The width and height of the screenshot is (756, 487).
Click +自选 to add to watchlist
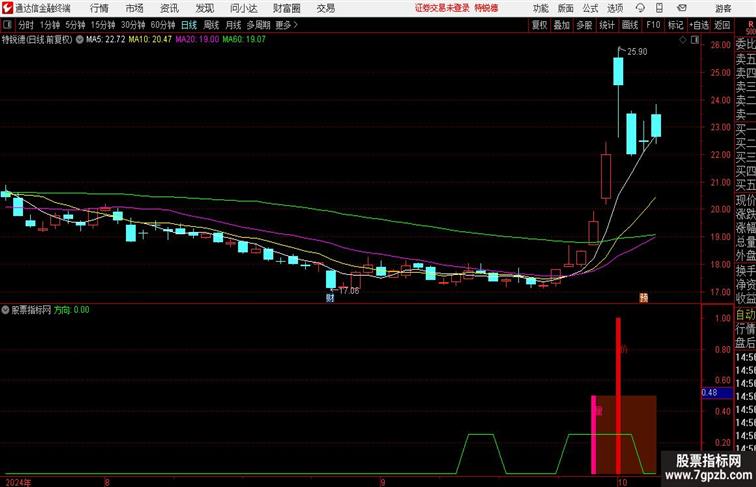[x=699, y=25]
